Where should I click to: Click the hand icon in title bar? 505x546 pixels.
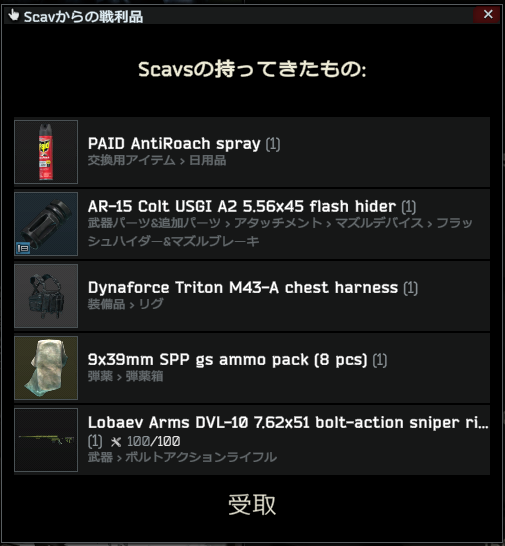[14, 15]
